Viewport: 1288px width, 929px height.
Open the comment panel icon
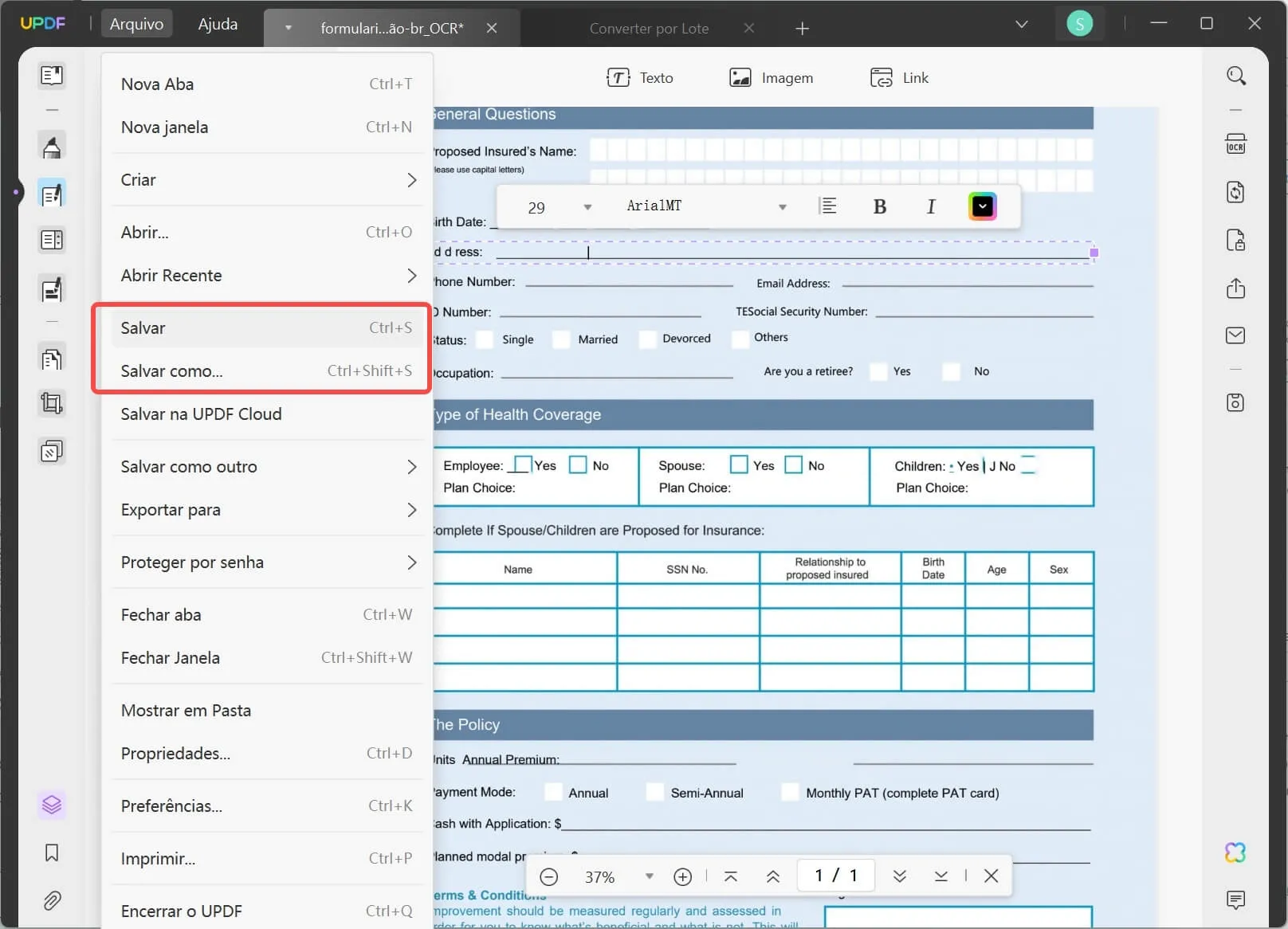point(1235,900)
